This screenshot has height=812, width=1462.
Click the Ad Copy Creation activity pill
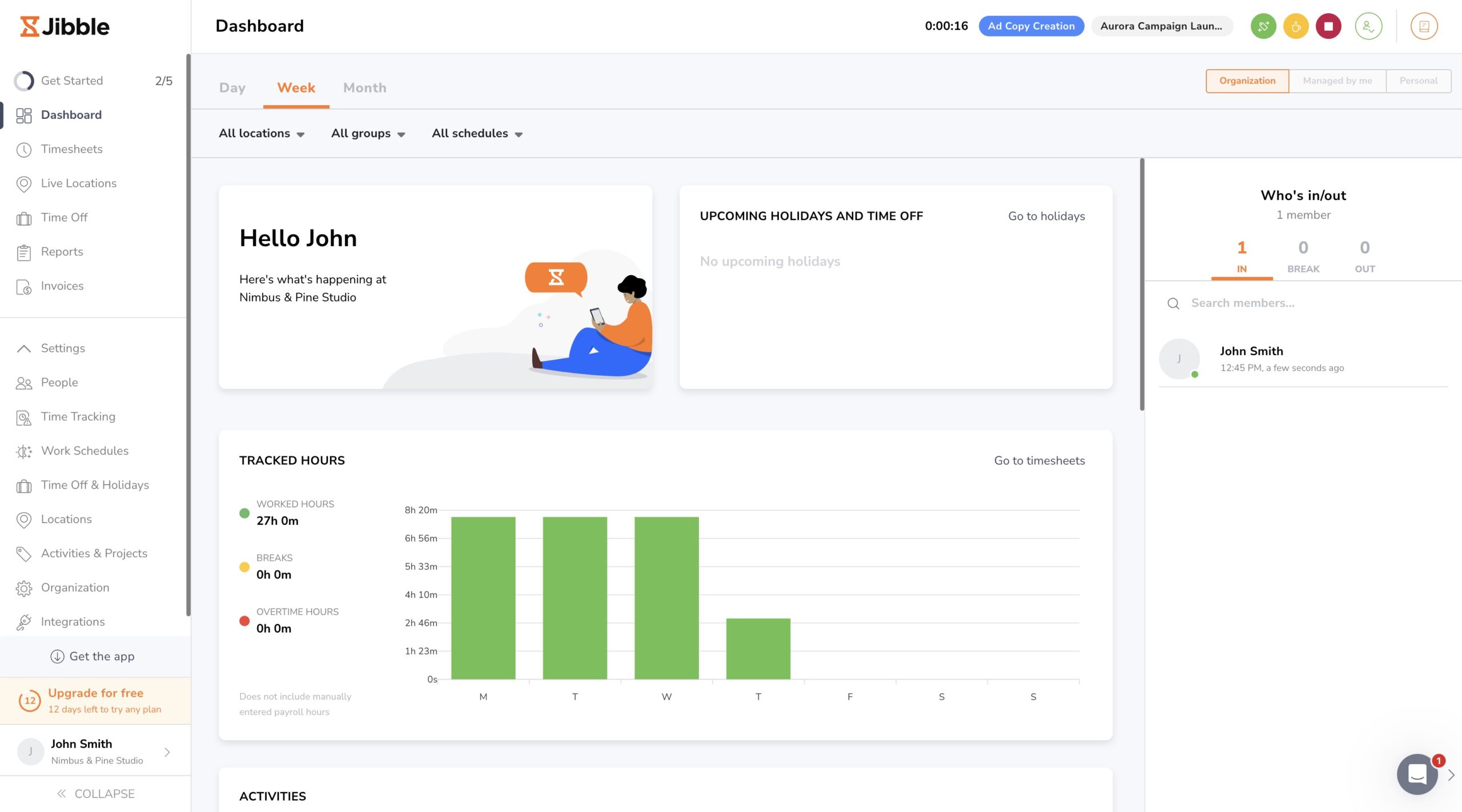click(x=1031, y=26)
